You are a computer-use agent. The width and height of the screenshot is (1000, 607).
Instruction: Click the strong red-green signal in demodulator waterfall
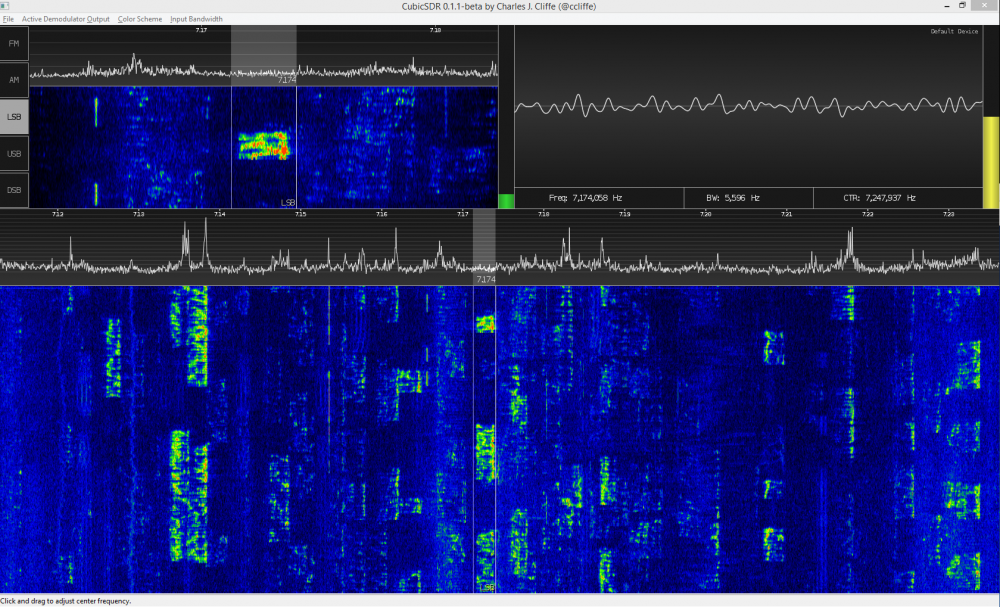pos(264,145)
